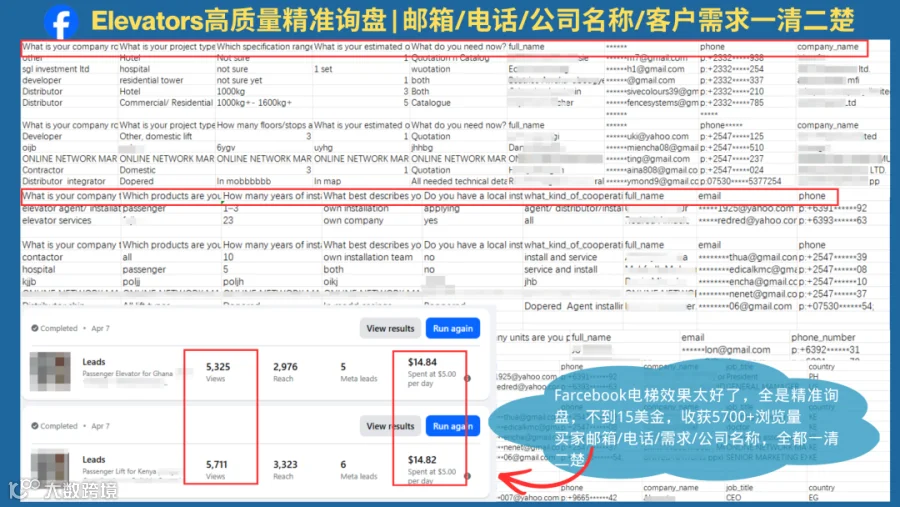The height and width of the screenshot is (507, 900).
Task: Select the $14.84 spent amount
Action: click(x=422, y=362)
